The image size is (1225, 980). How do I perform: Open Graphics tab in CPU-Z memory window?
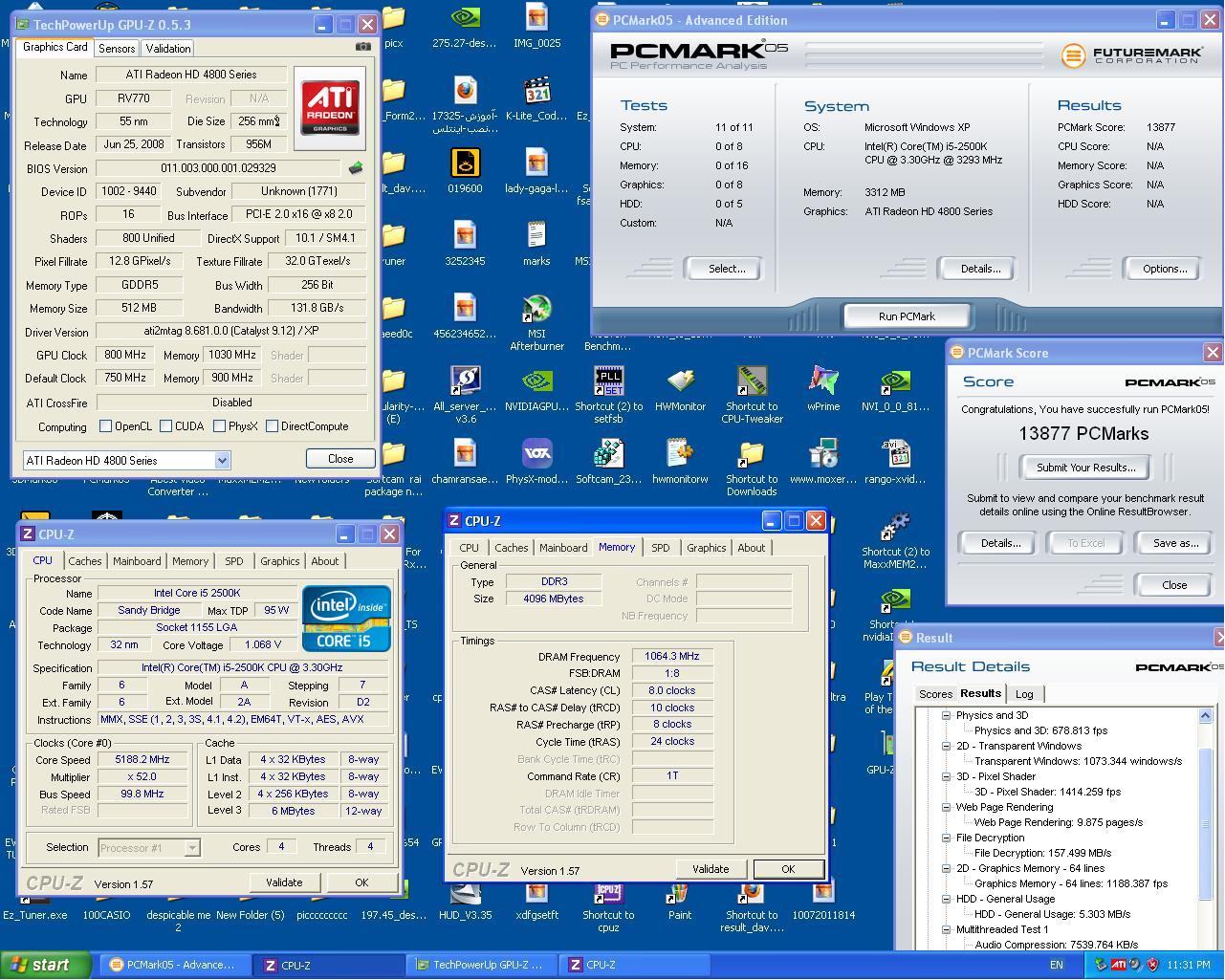pos(706,548)
